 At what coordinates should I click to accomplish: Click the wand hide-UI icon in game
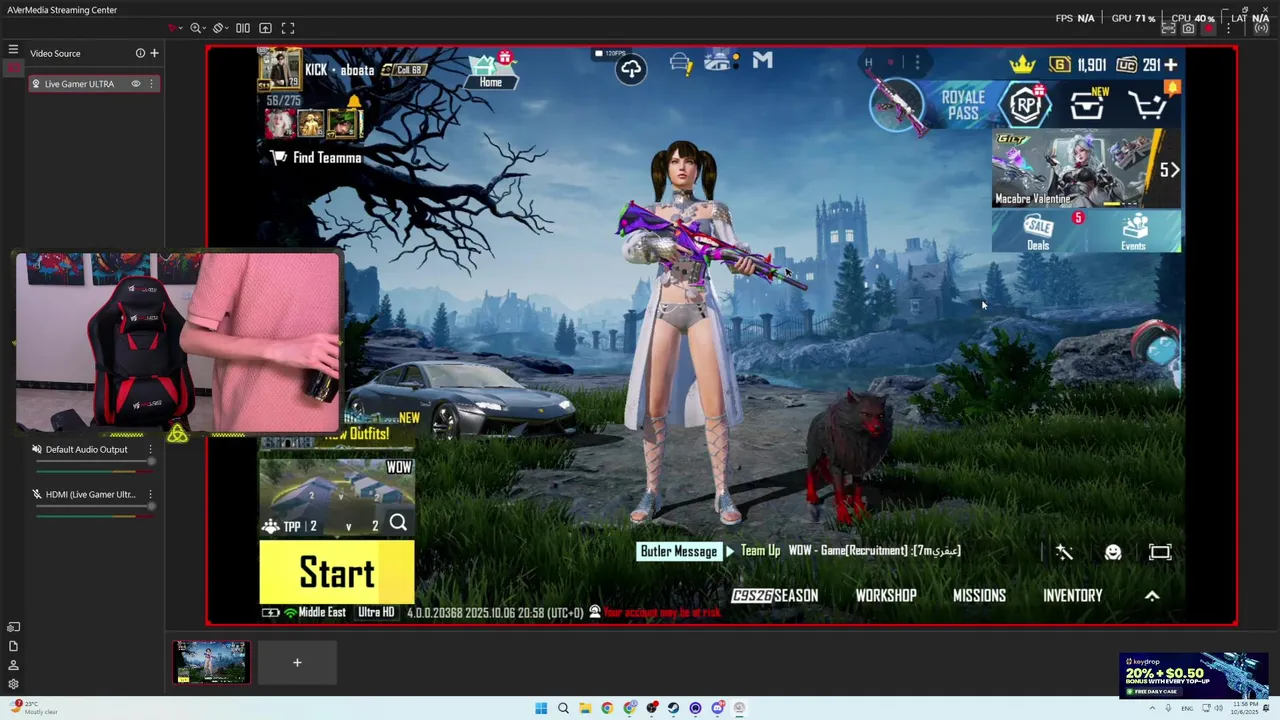click(1064, 552)
